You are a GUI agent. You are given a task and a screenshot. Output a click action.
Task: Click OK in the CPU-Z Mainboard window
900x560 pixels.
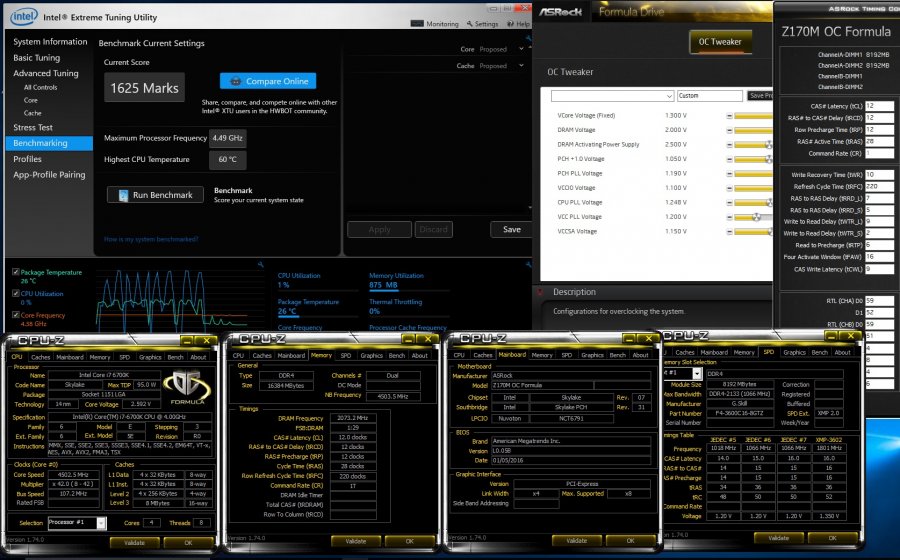point(630,540)
